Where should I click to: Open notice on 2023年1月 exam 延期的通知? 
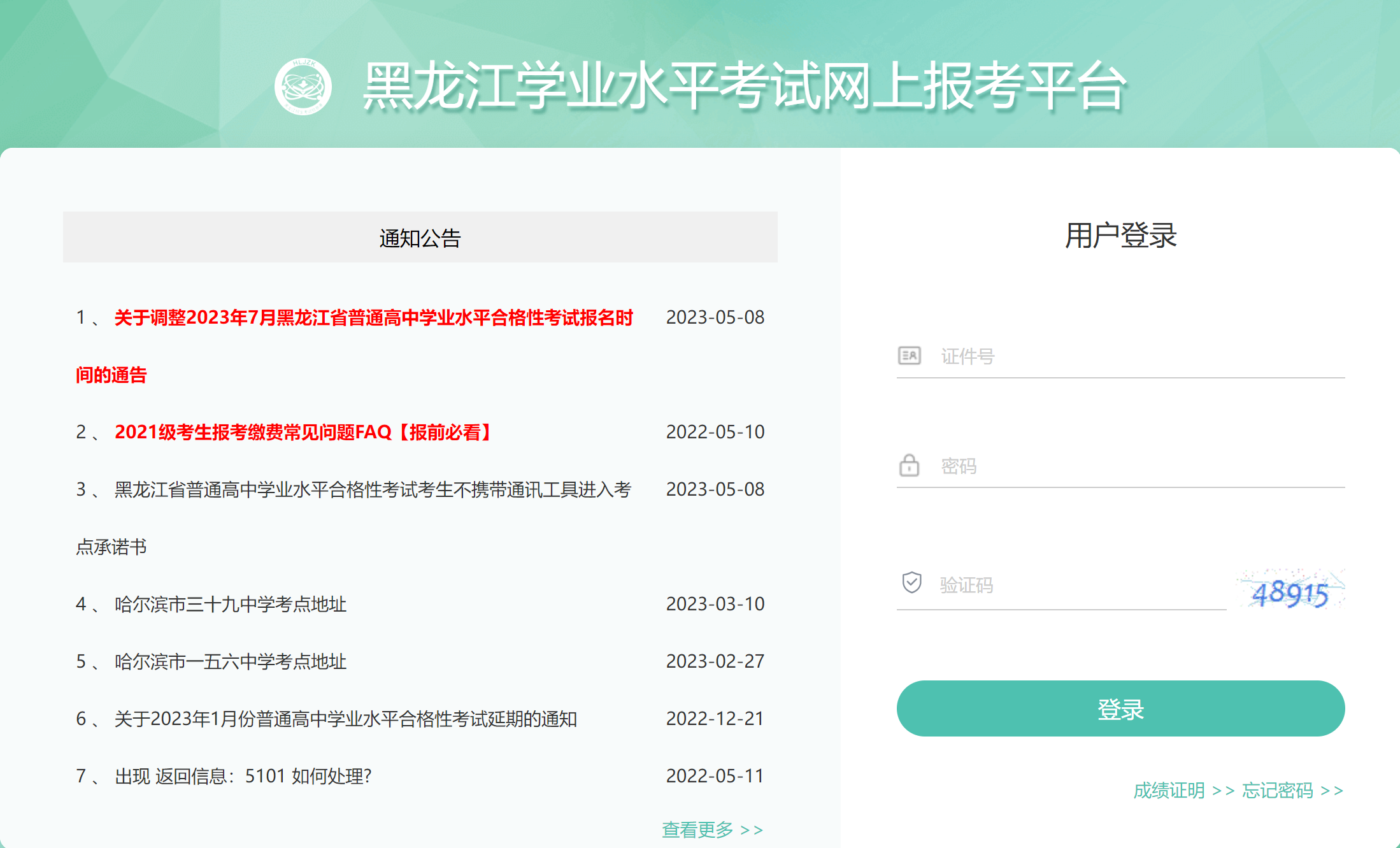click(345, 719)
